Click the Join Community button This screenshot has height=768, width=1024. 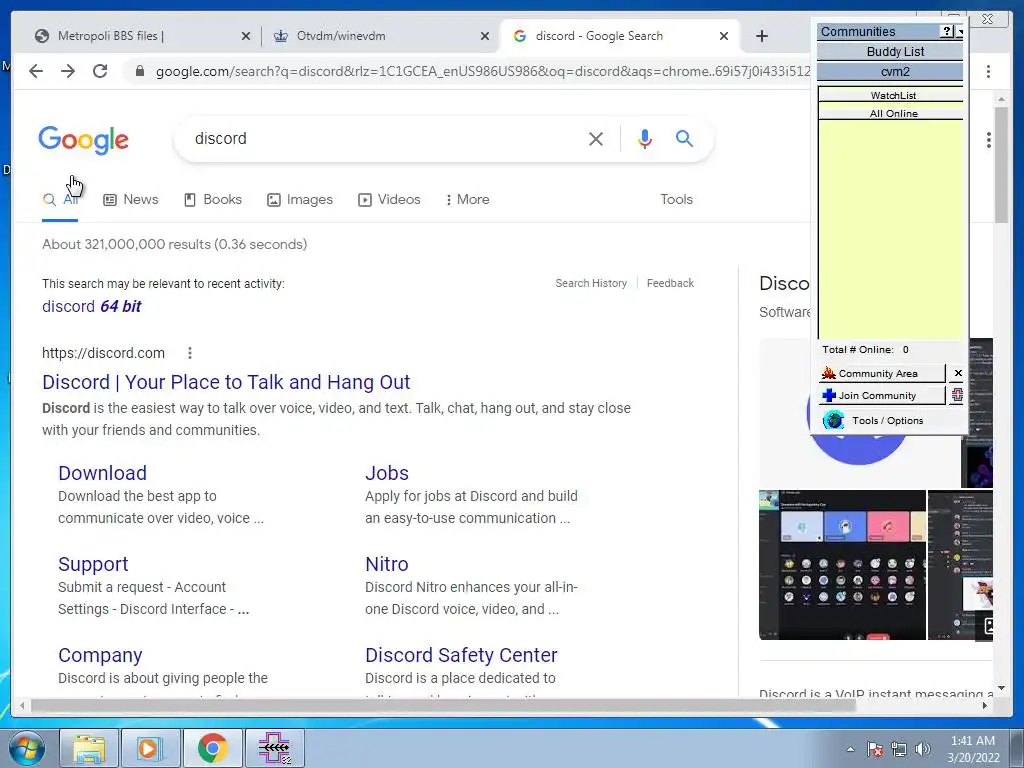click(881, 396)
